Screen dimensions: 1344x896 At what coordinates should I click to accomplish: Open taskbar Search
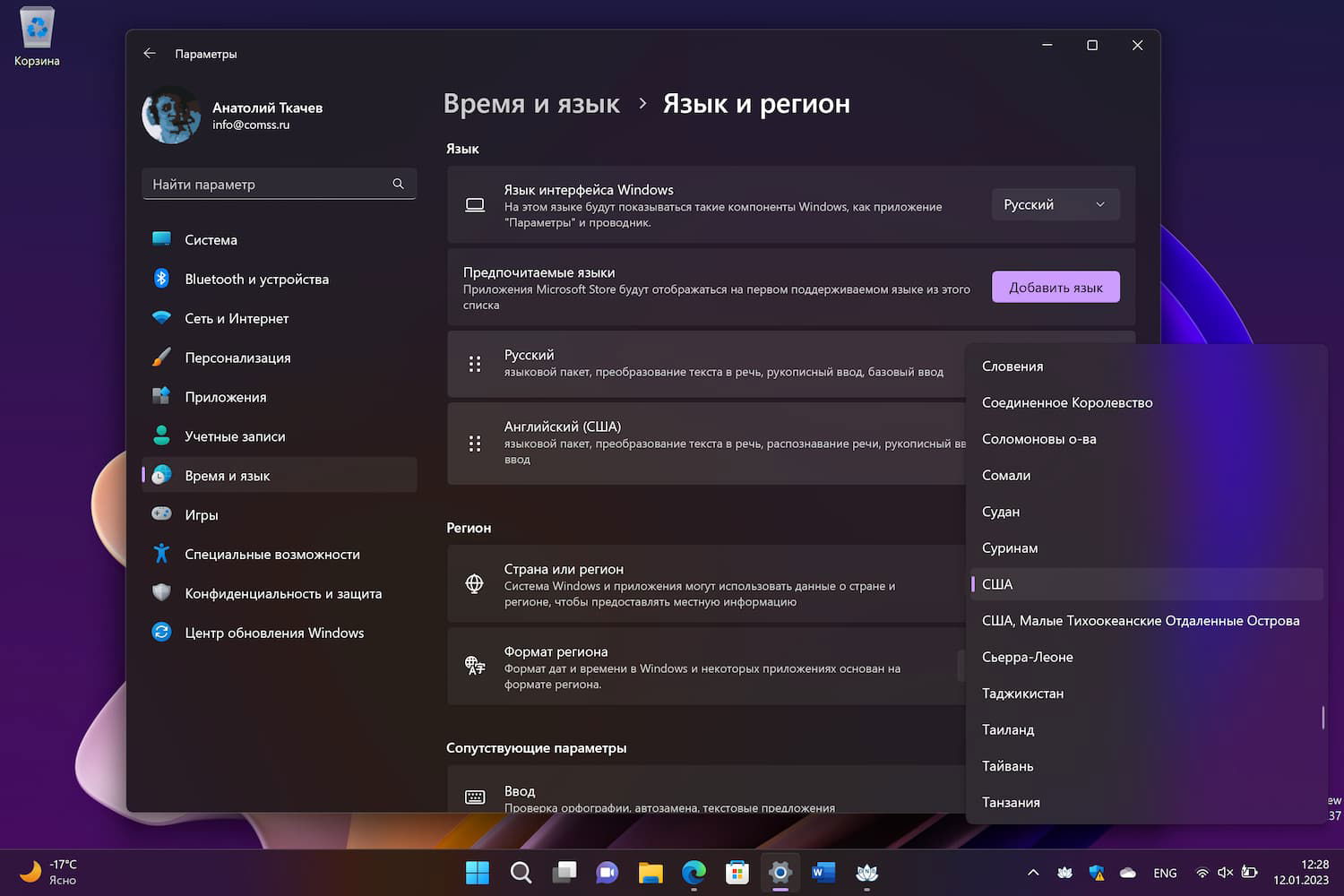521,872
